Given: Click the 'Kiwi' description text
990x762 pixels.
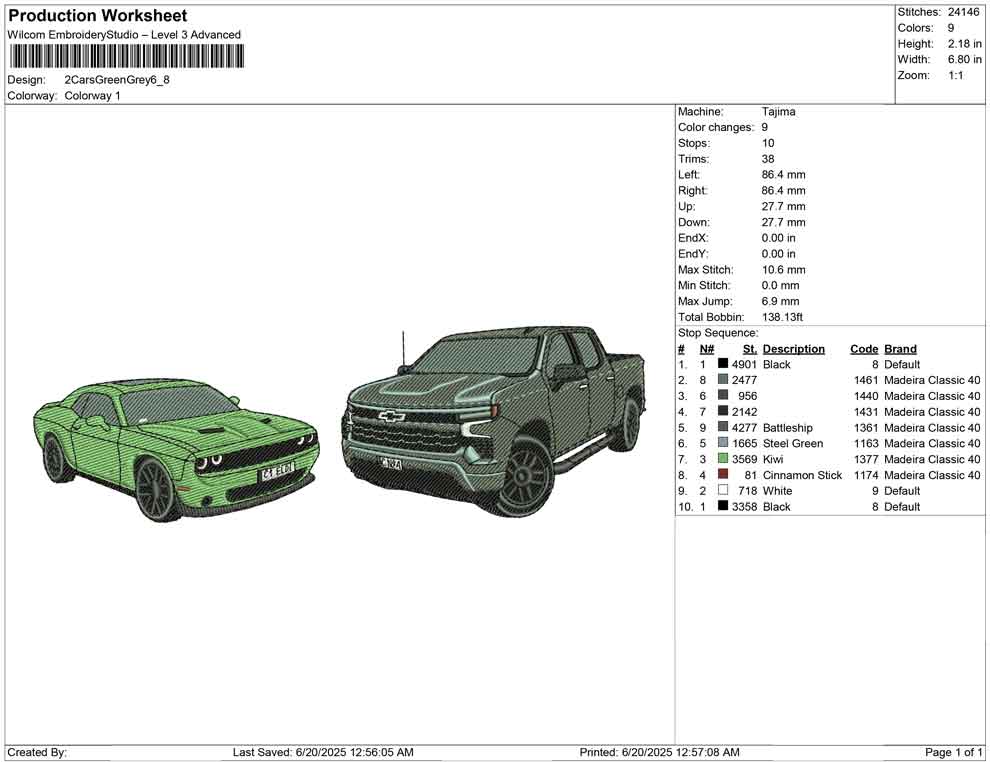Looking at the screenshot, I should pyautogui.click(x=773, y=459).
